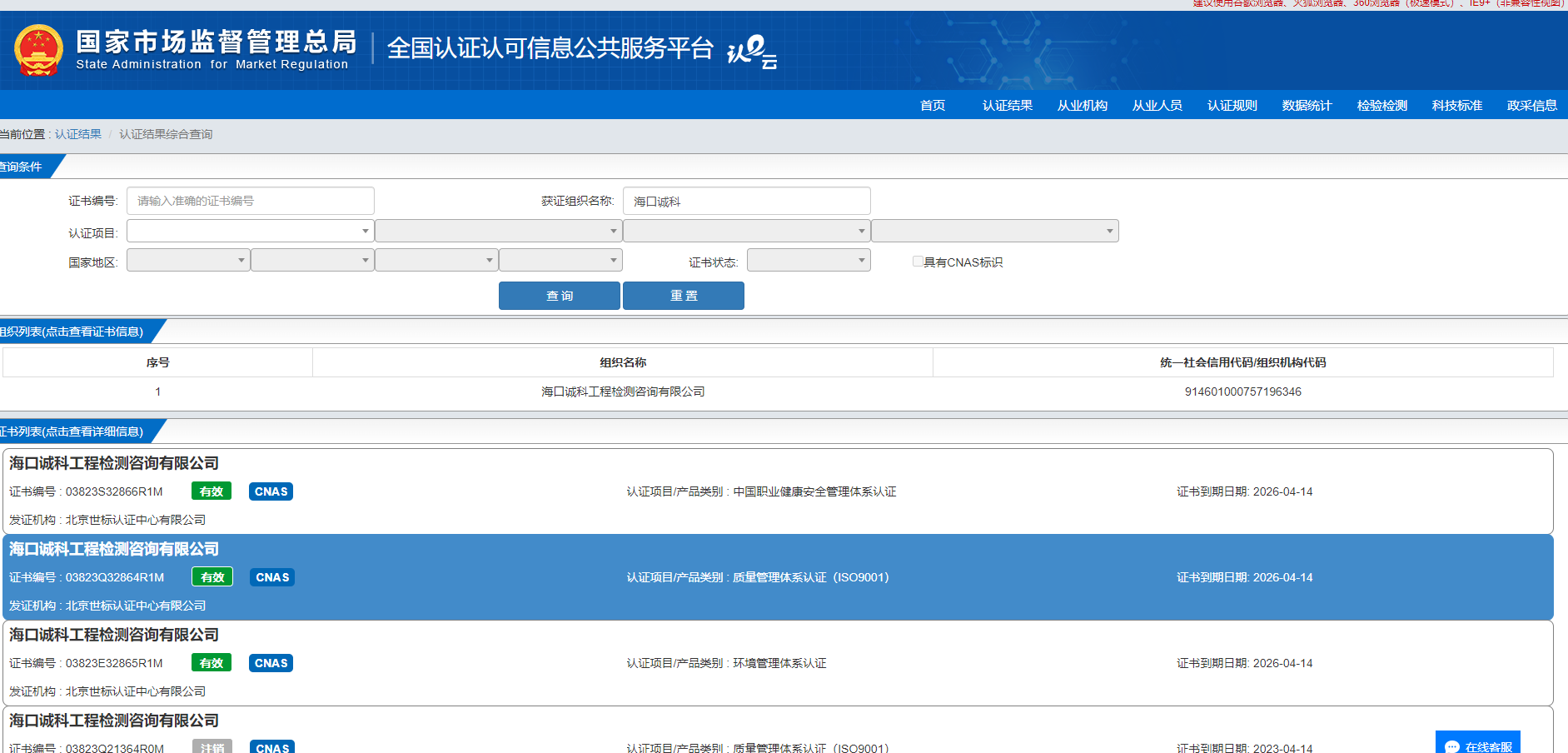Click the national emblem logo
This screenshot has height=753, width=1568.
pos(38,51)
